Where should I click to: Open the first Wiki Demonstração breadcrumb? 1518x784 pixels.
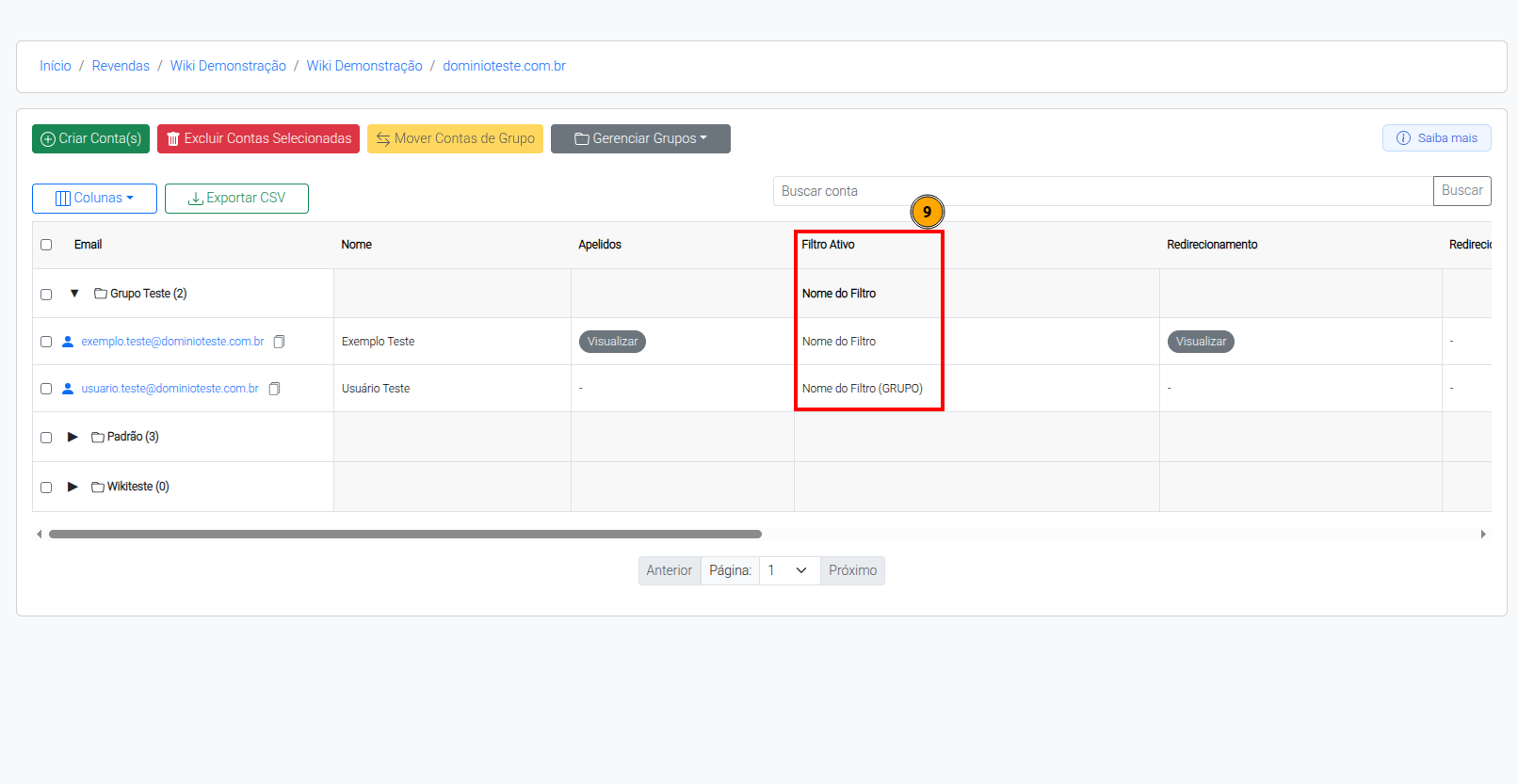(x=228, y=66)
